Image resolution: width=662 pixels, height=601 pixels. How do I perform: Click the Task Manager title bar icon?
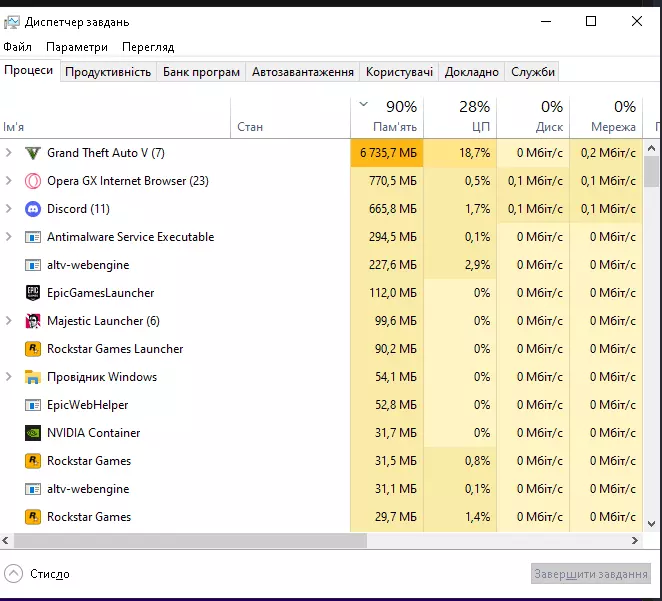coord(12,22)
